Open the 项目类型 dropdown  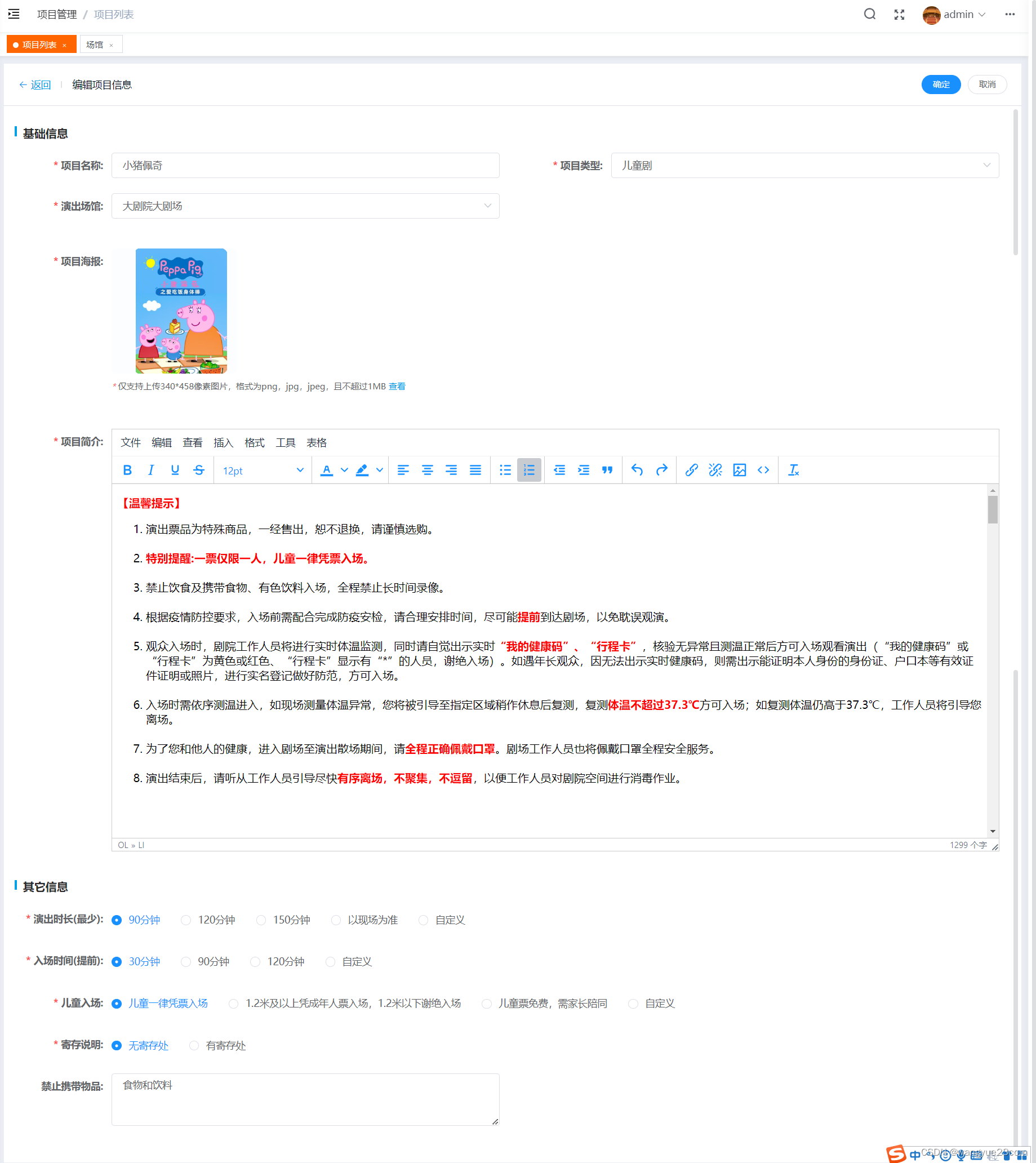[805, 166]
